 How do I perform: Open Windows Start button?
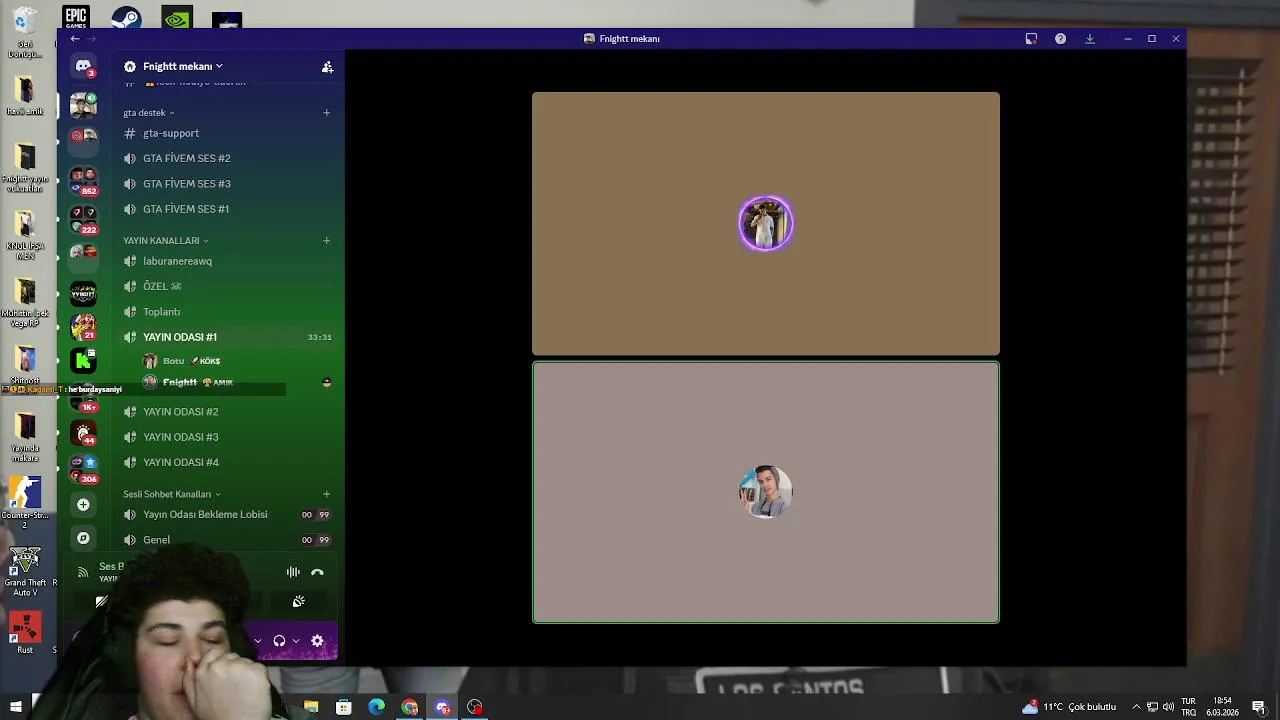[x=16, y=707]
